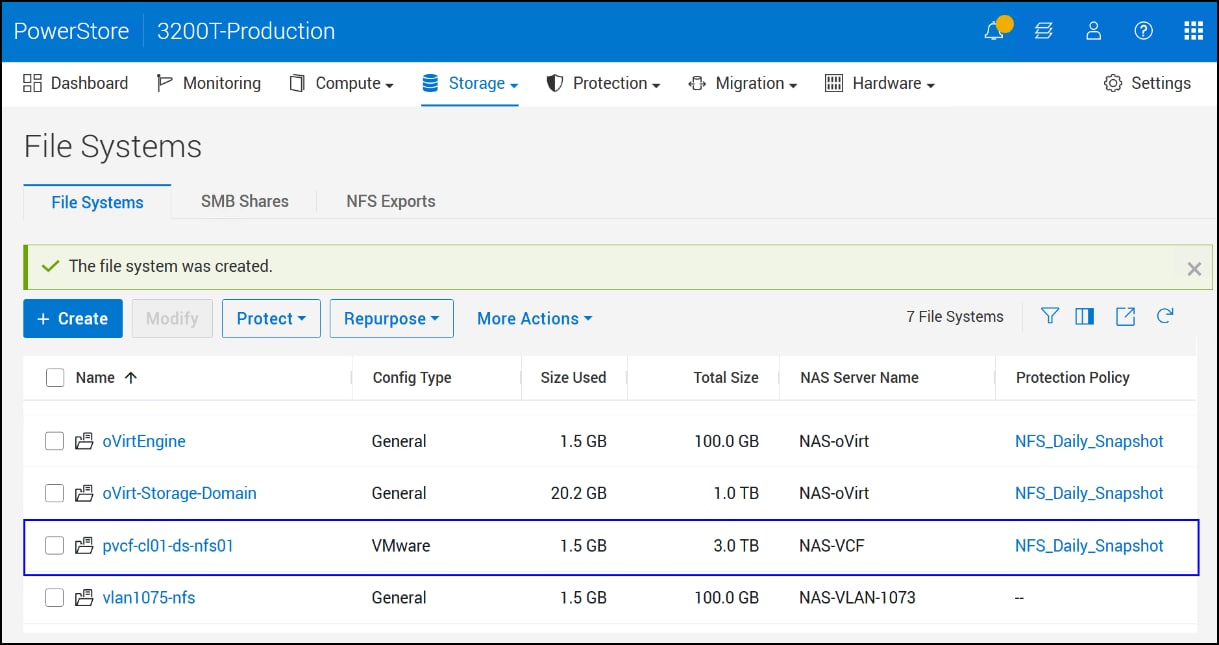The height and width of the screenshot is (645, 1219).
Task: Click the file system icon beside vlan1075-nfs
Action: (84, 598)
